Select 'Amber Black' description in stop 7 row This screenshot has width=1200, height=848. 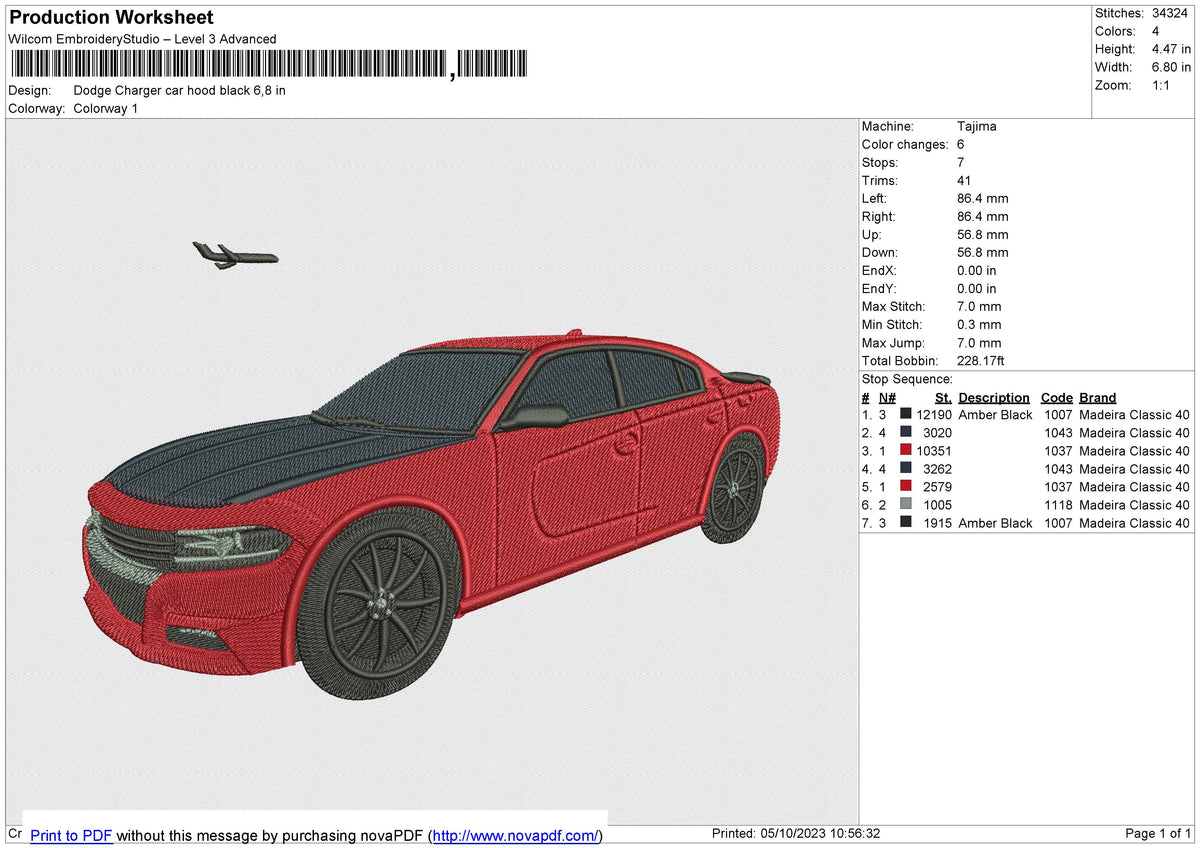tap(995, 523)
